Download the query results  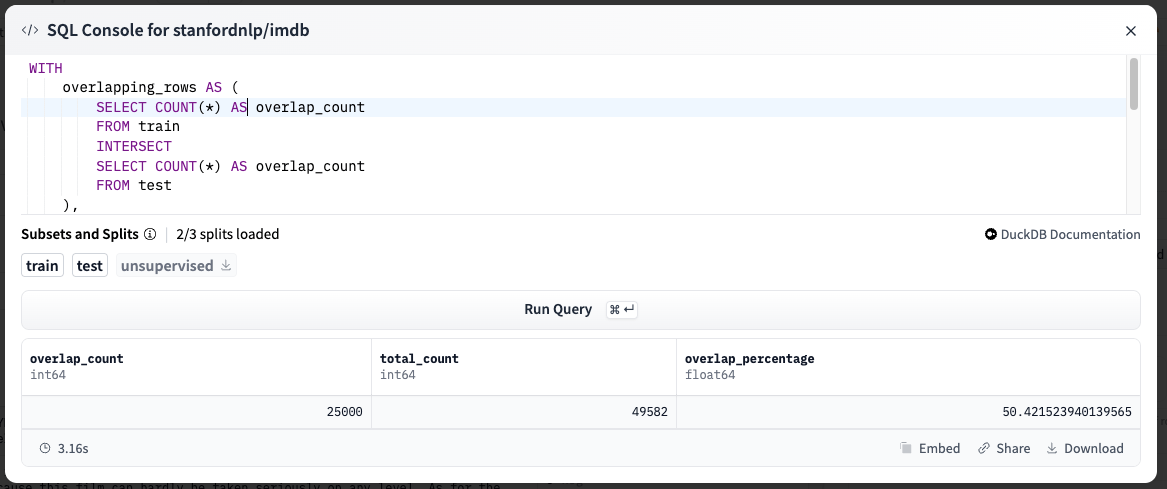pyautogui.click(x=1085, y=449)
